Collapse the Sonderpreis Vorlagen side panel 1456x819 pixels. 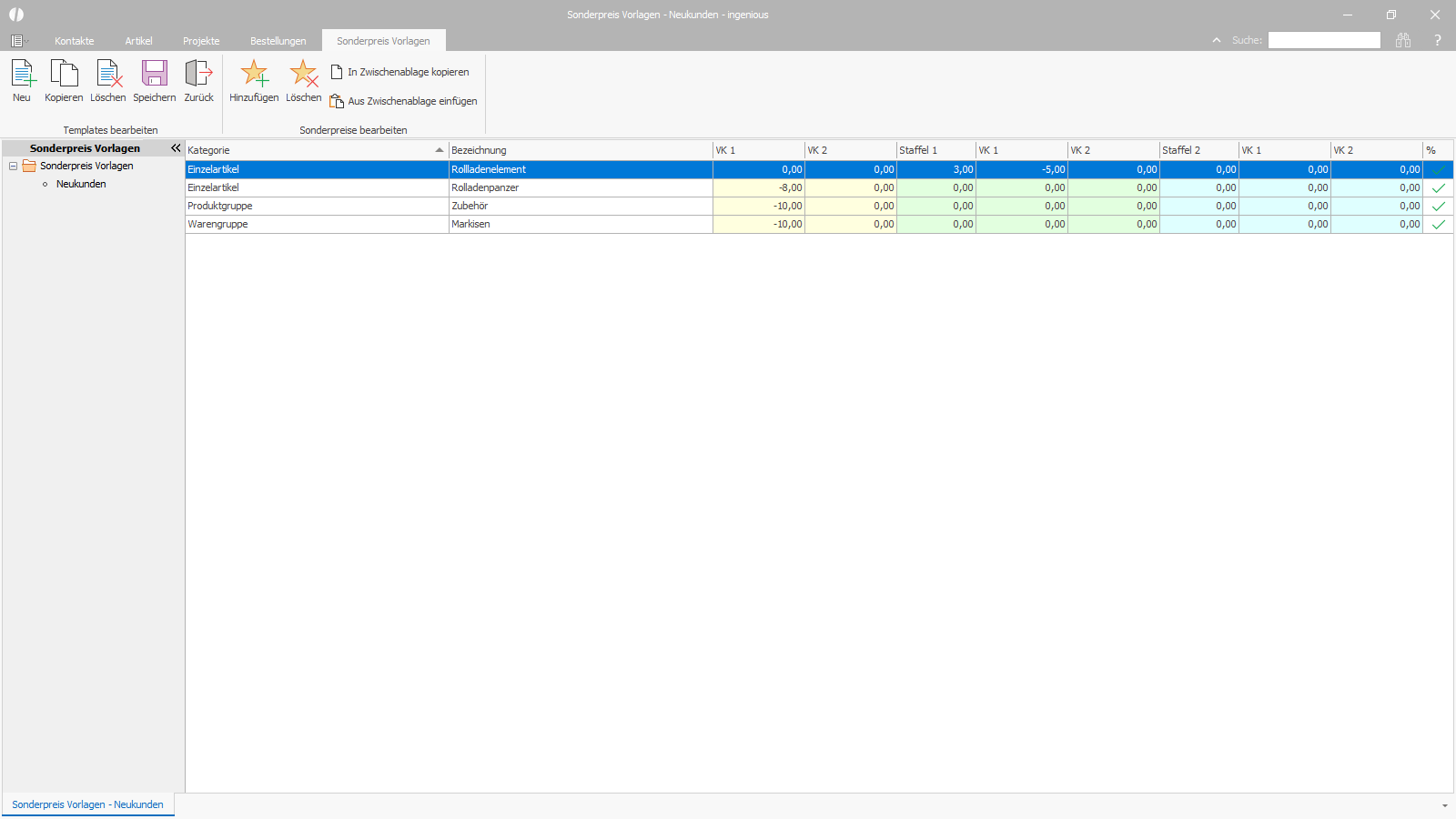(176, 148)
